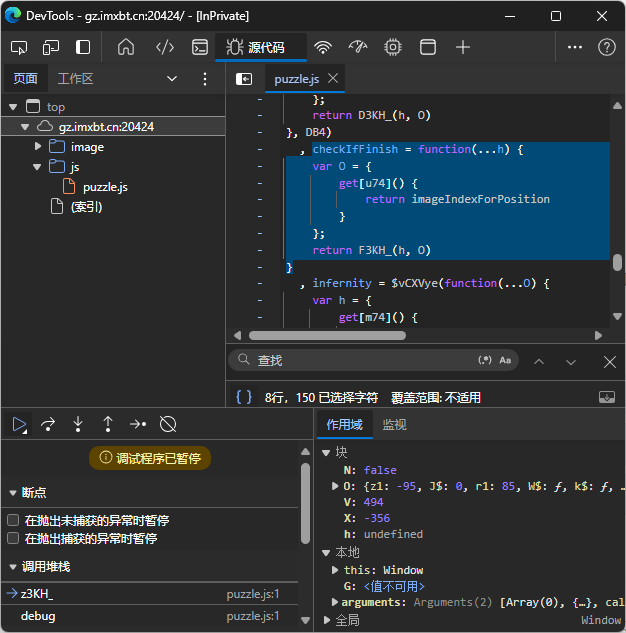This screenshot has height=633, width=626.
Task: Expand the image folder
Action: click(x=39, y=147)
